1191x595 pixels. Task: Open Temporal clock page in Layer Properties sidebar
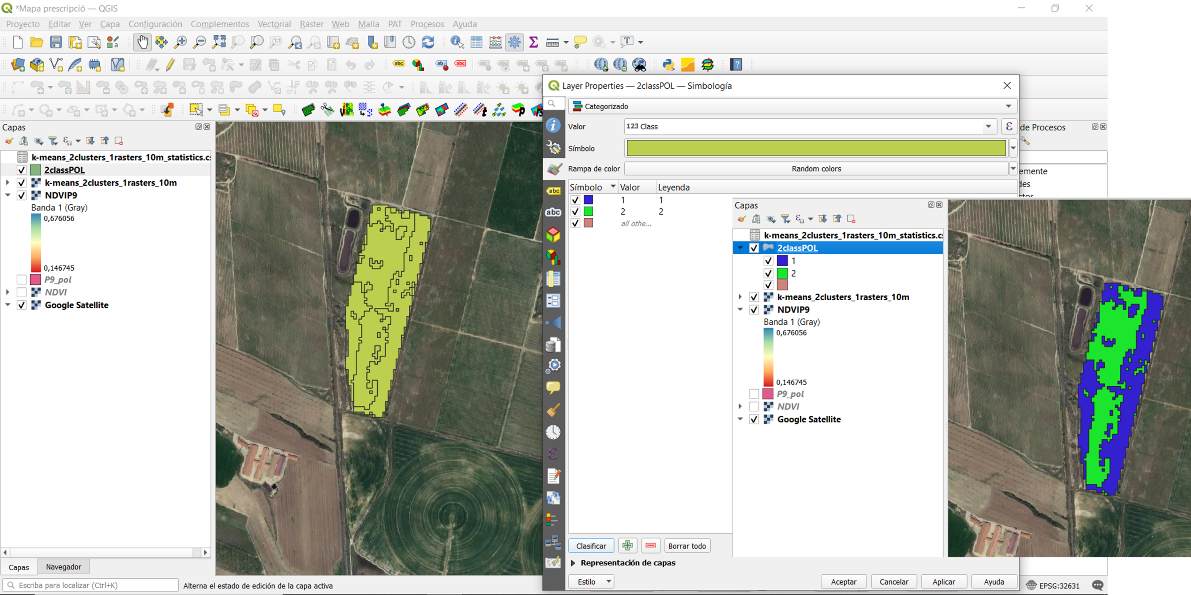tap(554, 432)
